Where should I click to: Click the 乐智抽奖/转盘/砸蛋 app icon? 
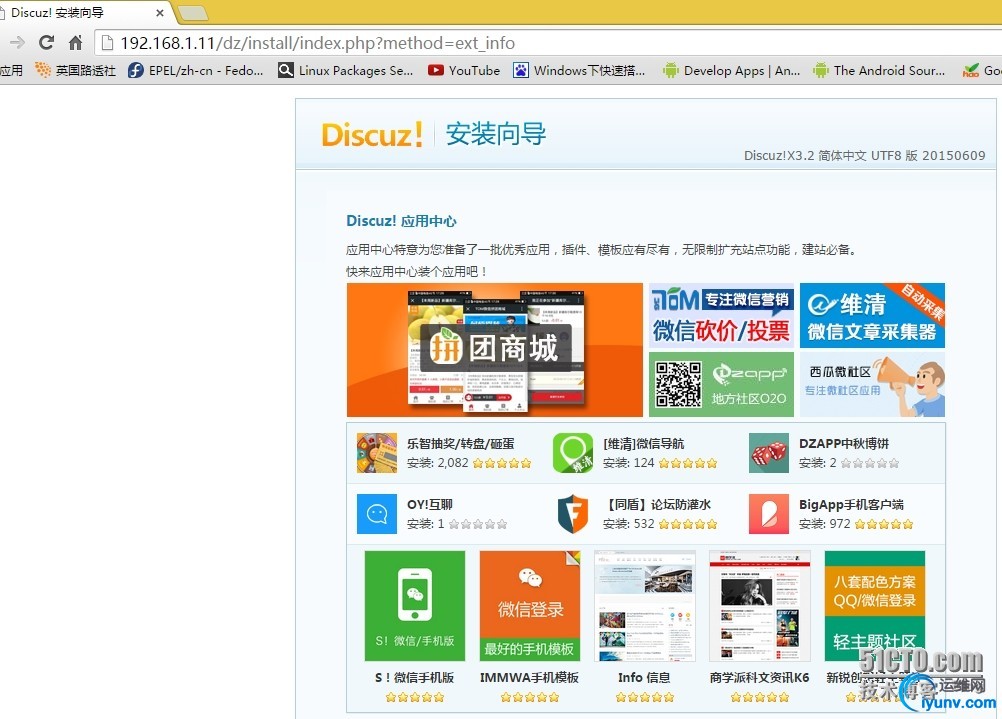pos(377,452)
